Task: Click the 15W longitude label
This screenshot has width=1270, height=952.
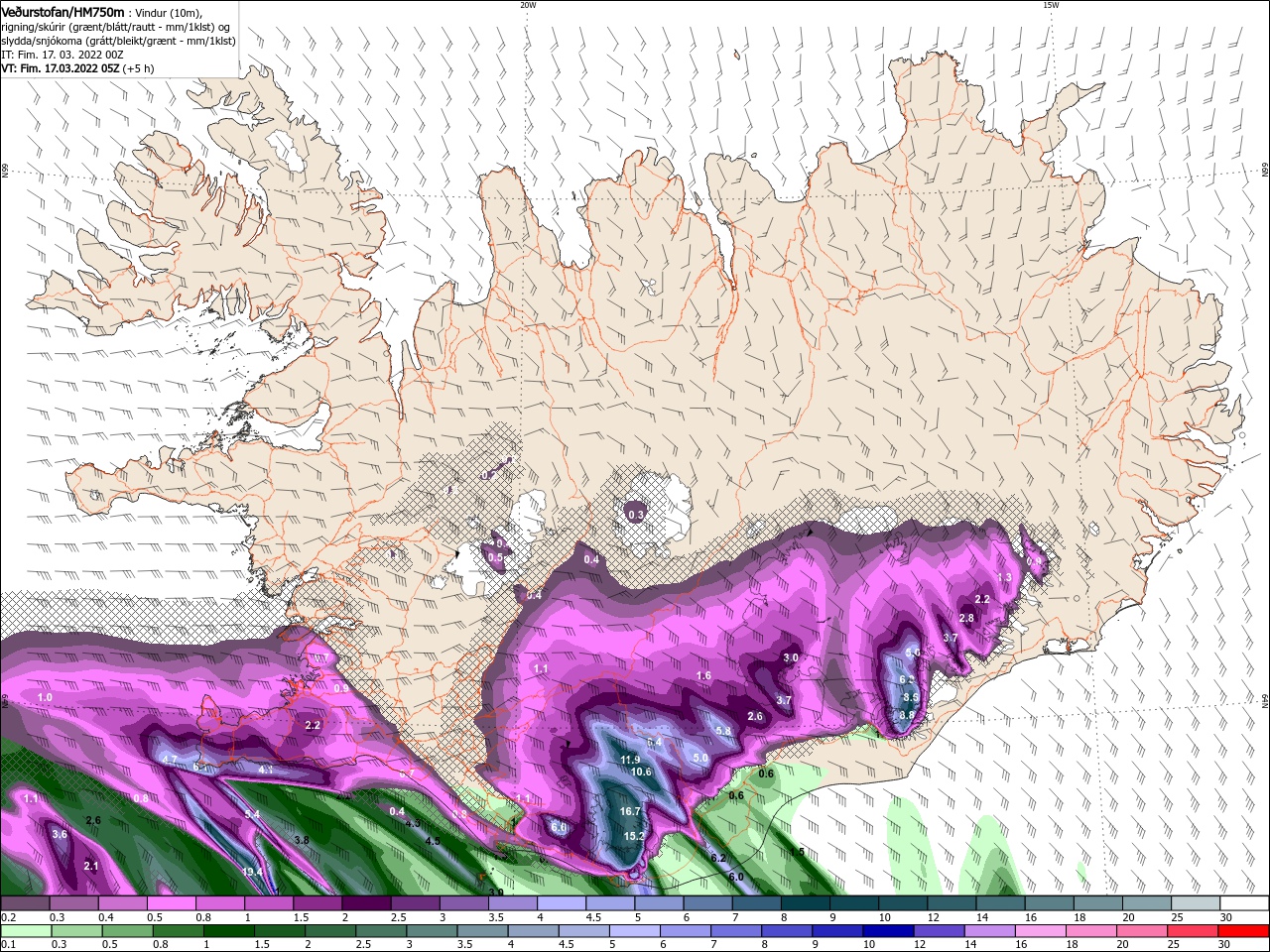Action: tap(1051, 5)
